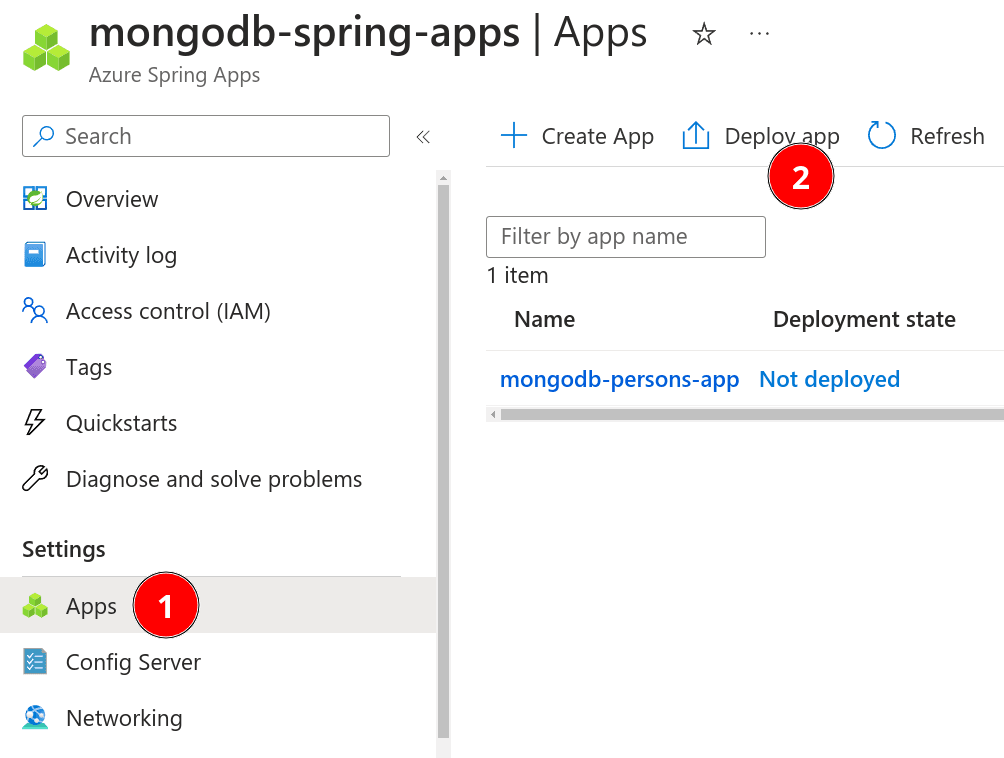Screen dimensions: 1004x758
Task: Click the Overview icon in sidebar
Action: pos(35,199)
